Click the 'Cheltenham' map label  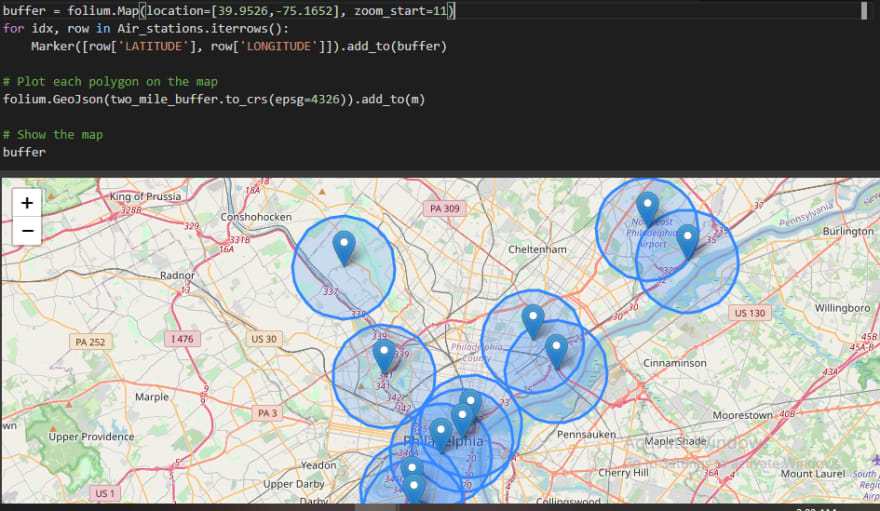click(537, 249)
